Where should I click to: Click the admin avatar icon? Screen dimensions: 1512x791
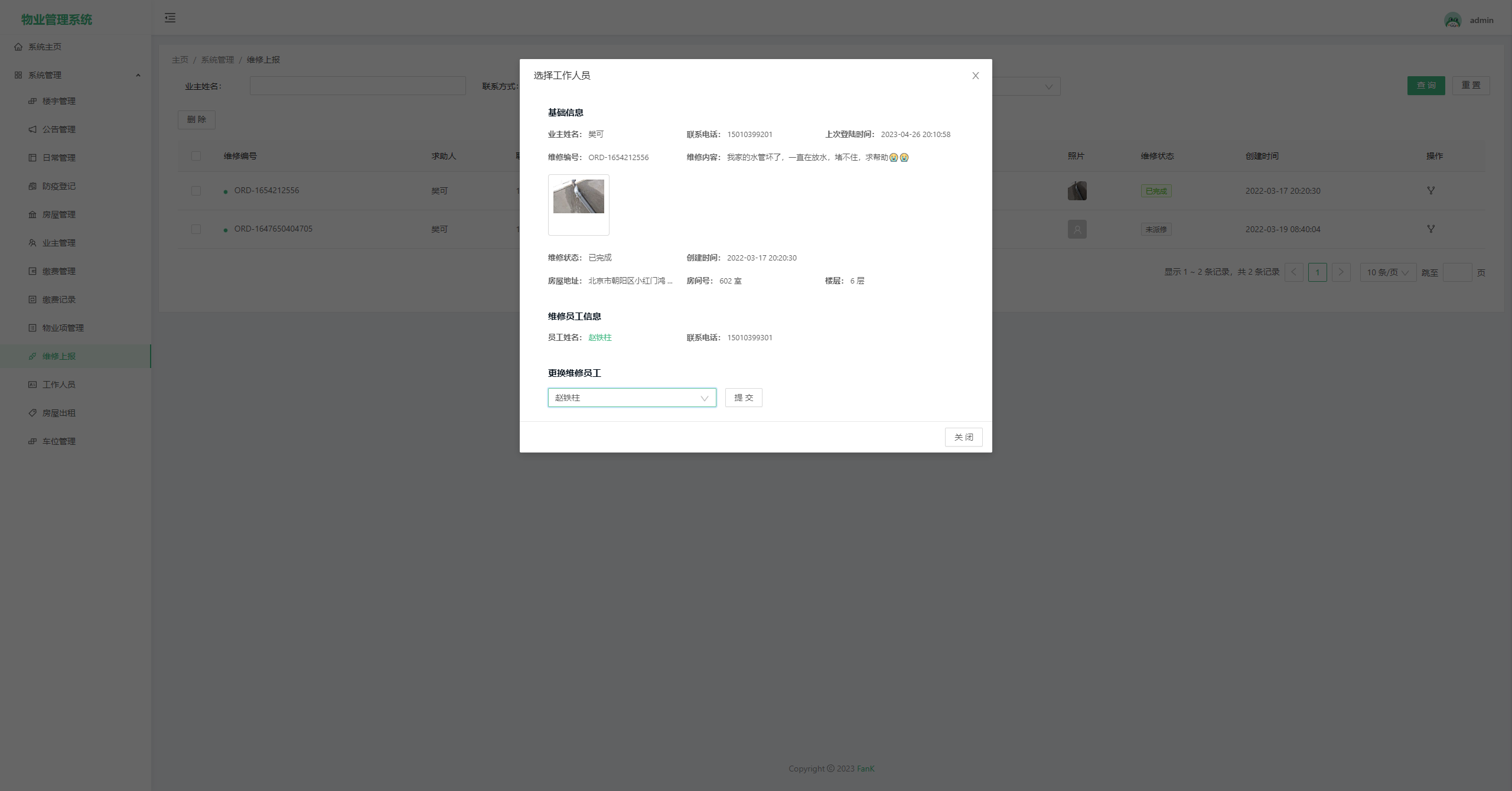coord(1452,20)
